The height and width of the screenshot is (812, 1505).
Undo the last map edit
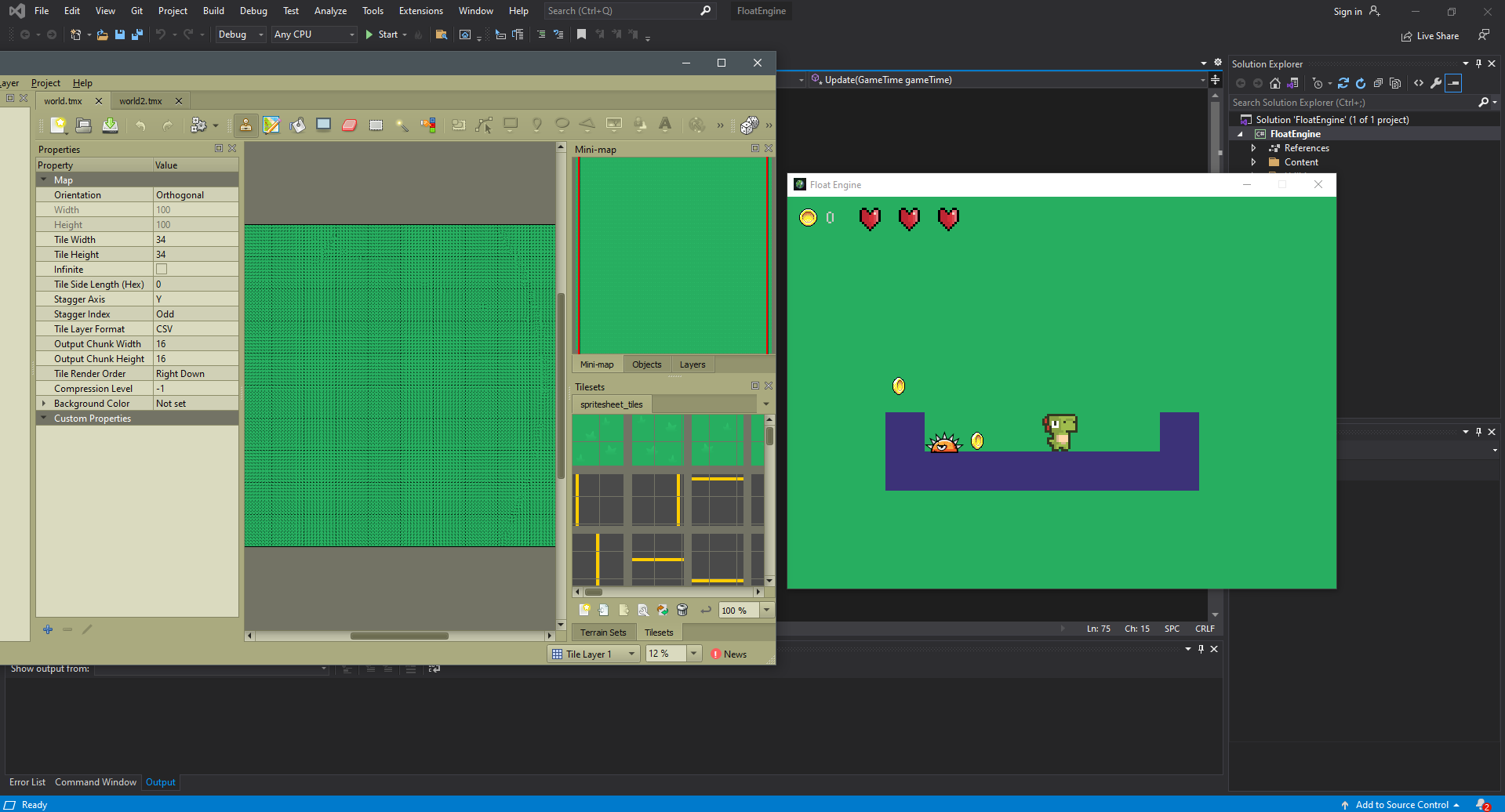[x=141, y=125]
